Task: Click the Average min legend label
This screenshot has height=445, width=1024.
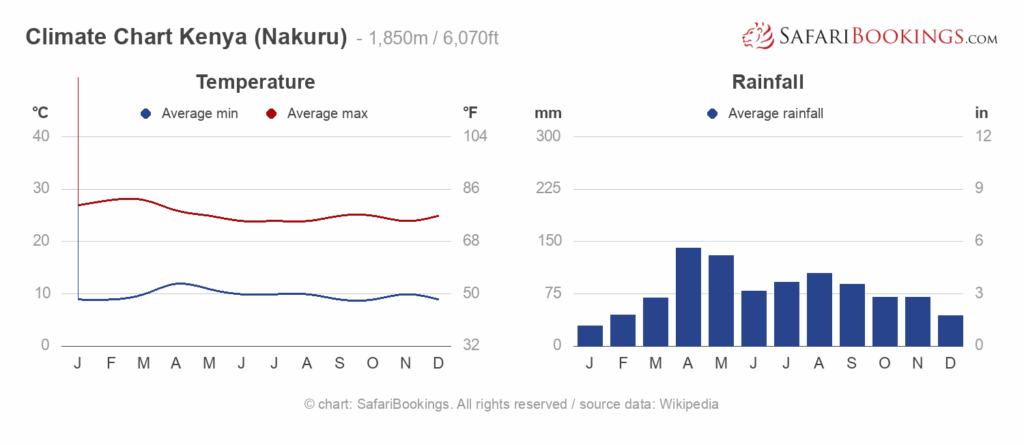Action: point(200,114)
